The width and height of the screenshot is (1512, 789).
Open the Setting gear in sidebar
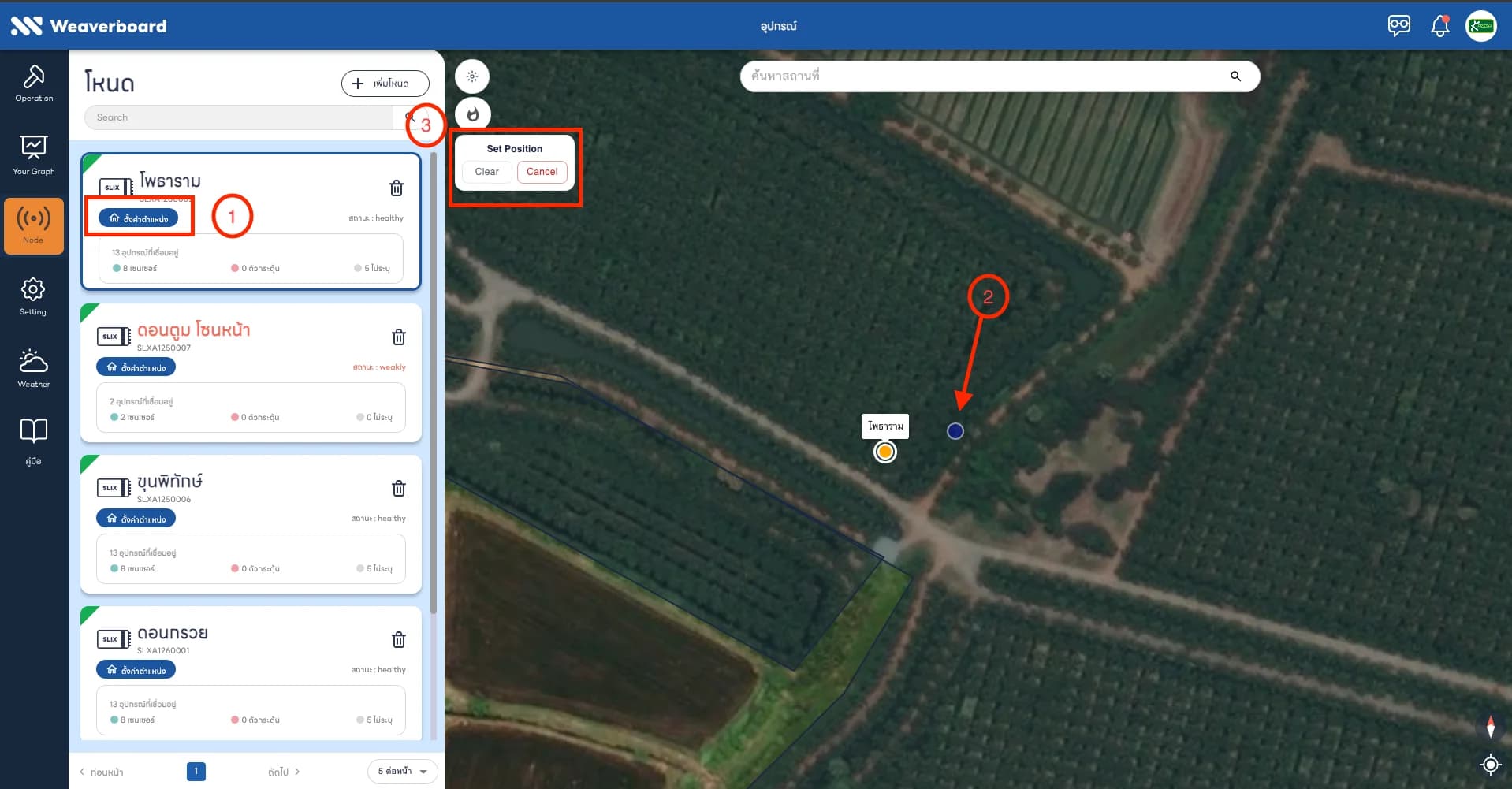(33, 296)
